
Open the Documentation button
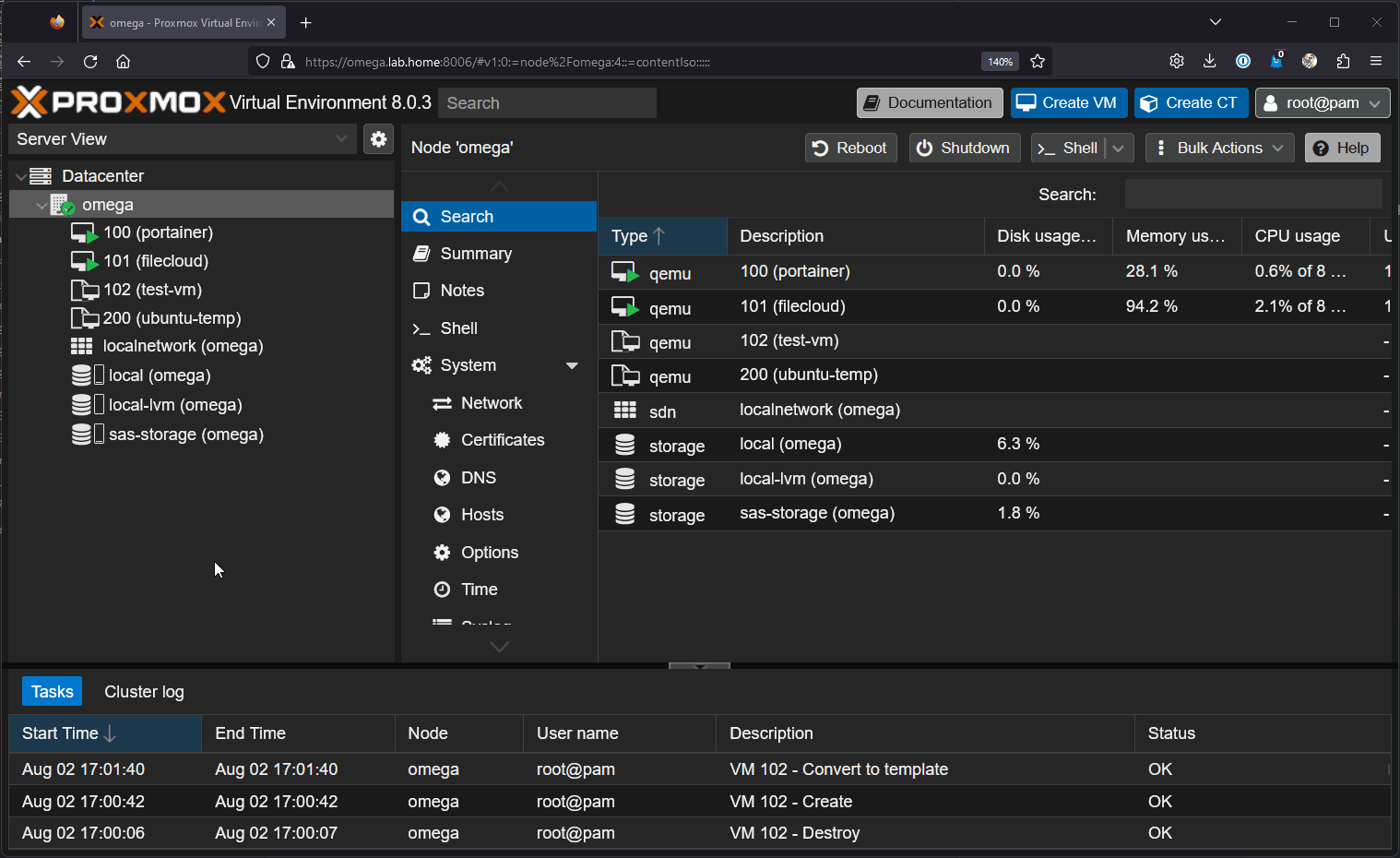929,102
